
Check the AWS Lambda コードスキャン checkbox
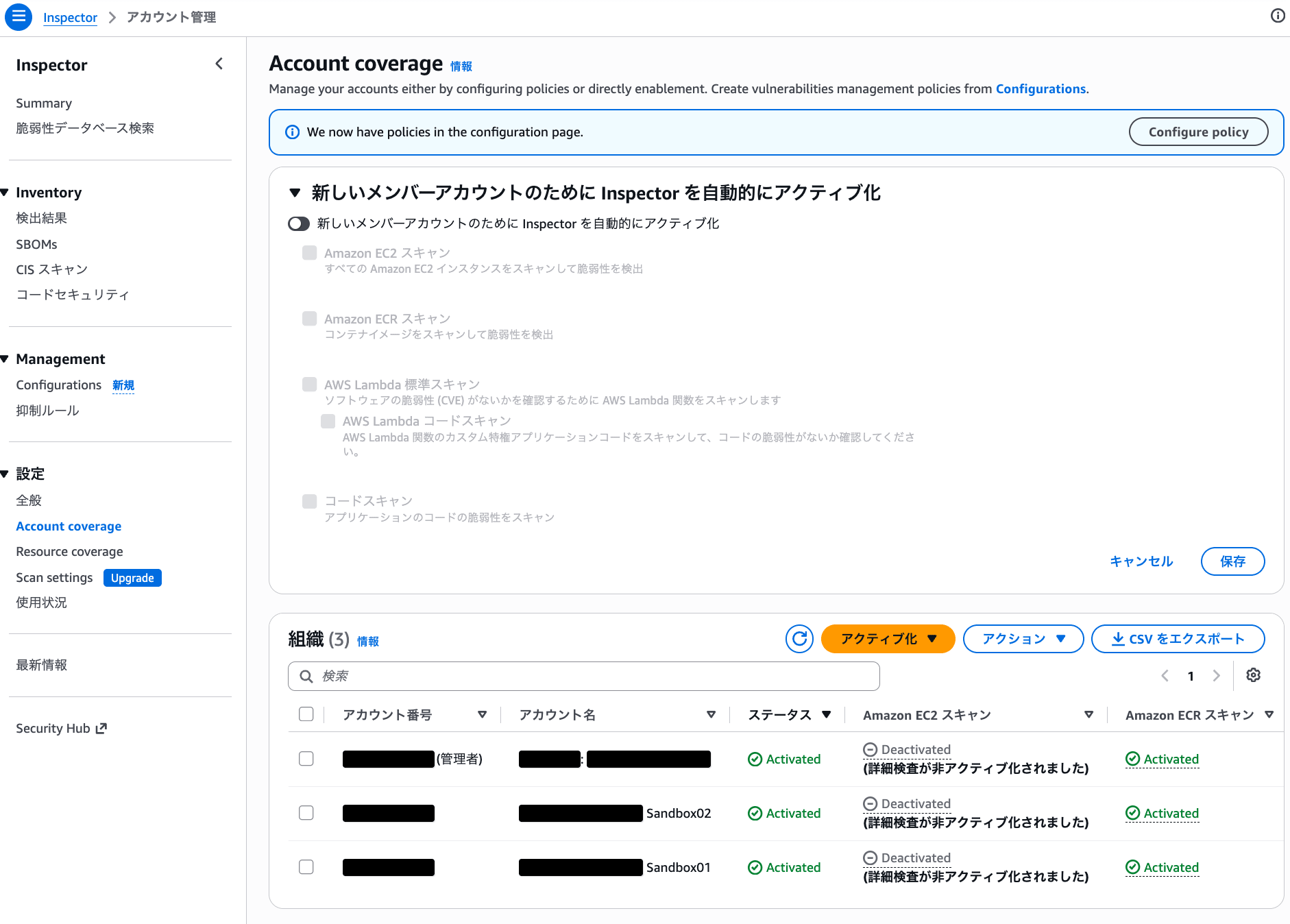(328, 421)
